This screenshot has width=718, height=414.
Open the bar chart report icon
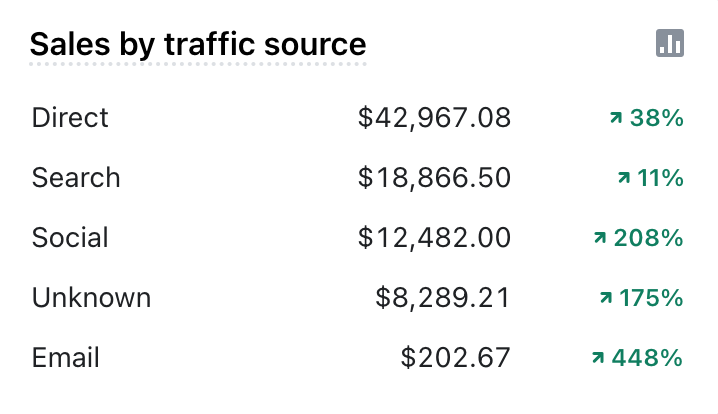point(670,43)
